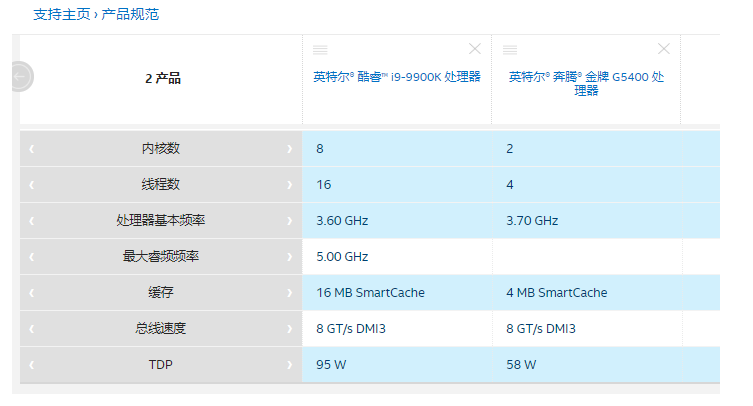Click right chevron on 线程数 row
This screenshot has width=753, height=406.
tap(290, 185)
